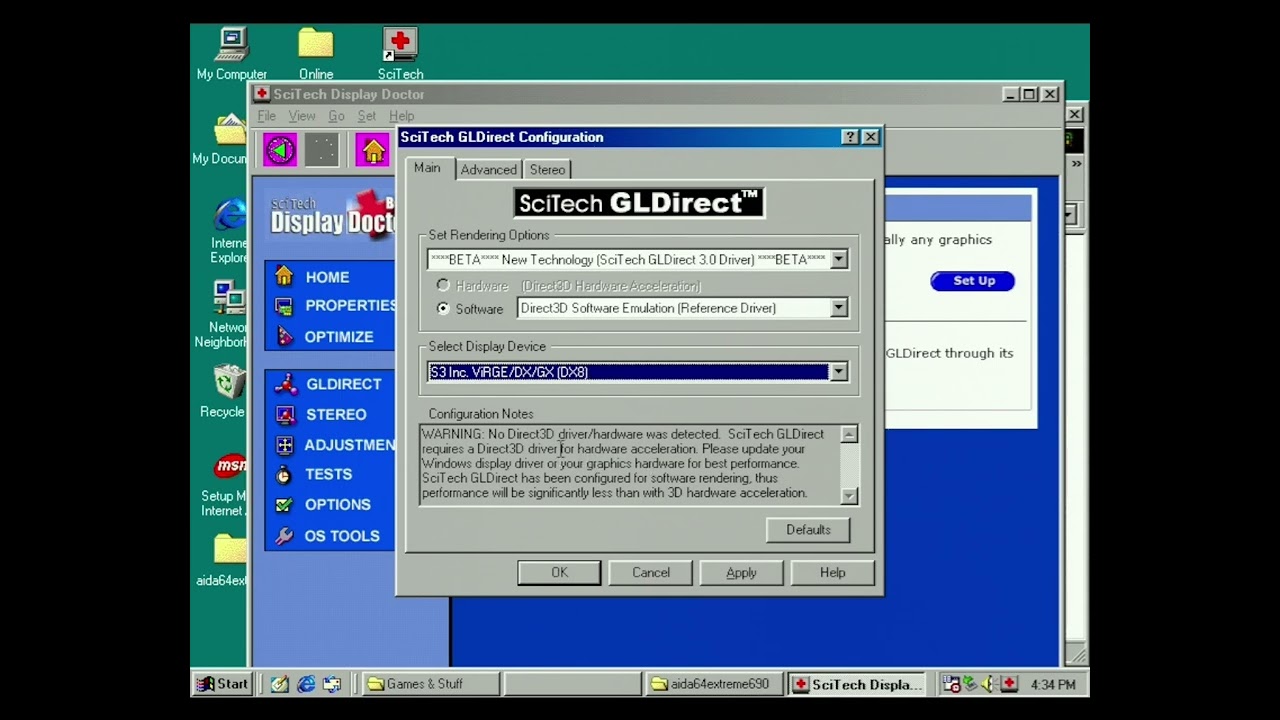Open the SciTech desktop shortcut
Screen dimensions: 1280x720
pos(400,53)
